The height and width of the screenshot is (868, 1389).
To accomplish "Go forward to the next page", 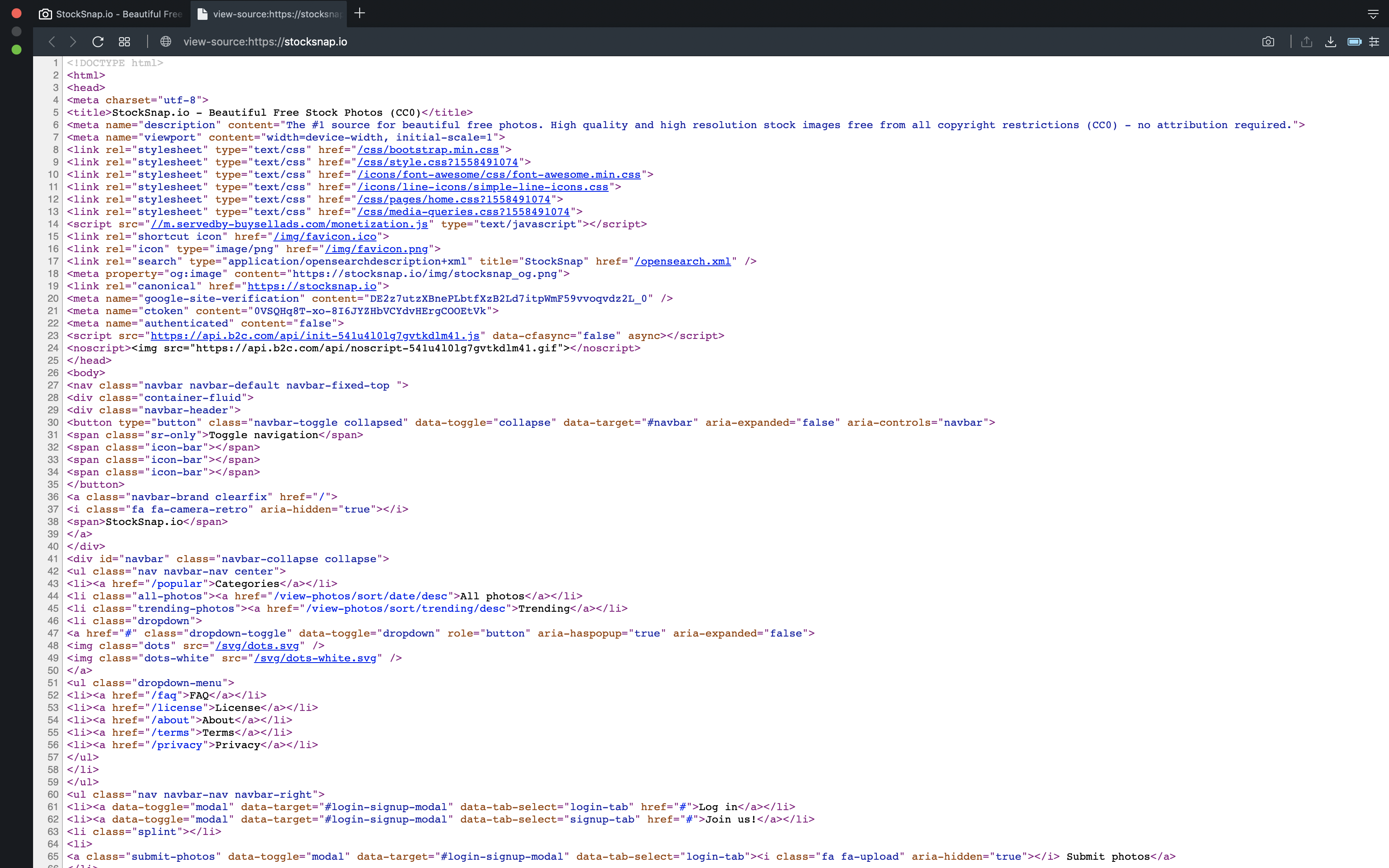I will pyautogui.click(x=73, y=42).
